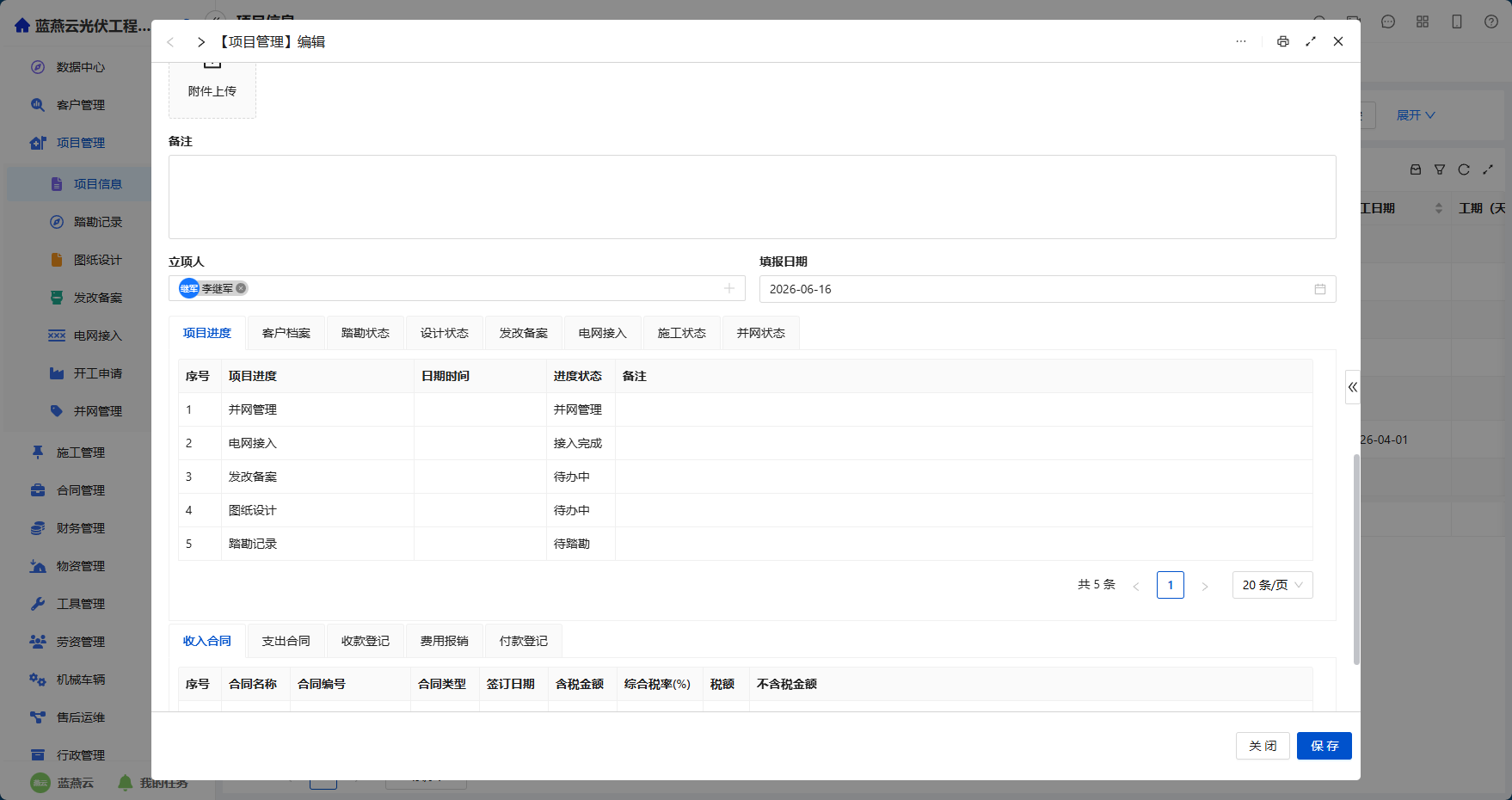Open 图纸设计 sidebar item
This screenshot has width=1512, height=800.
point(97,260)
